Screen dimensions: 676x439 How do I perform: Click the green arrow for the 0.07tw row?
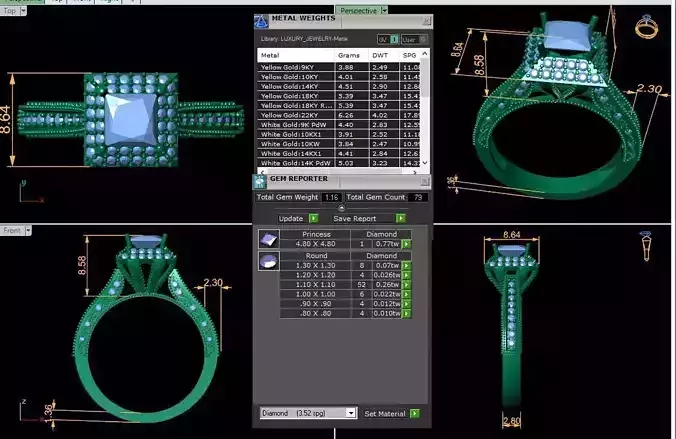(406, 266)
